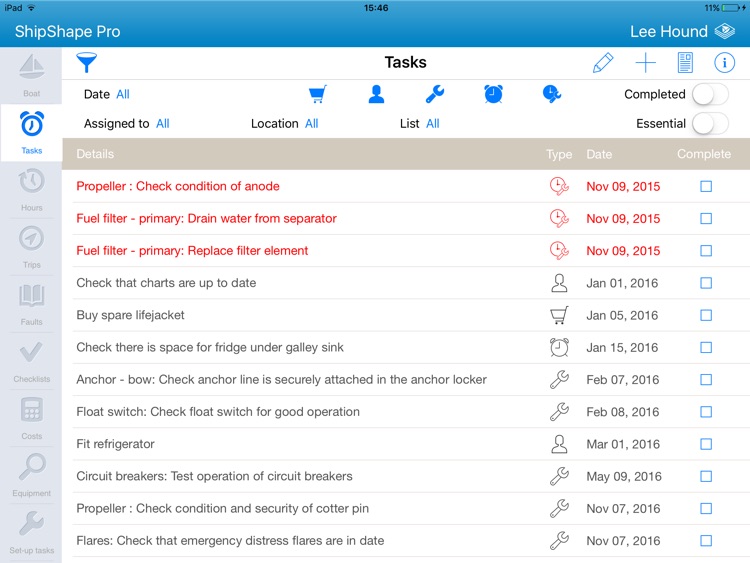This screenshot has width=750, height=563.
Task: Click the Complete column header
Action: 704,154
